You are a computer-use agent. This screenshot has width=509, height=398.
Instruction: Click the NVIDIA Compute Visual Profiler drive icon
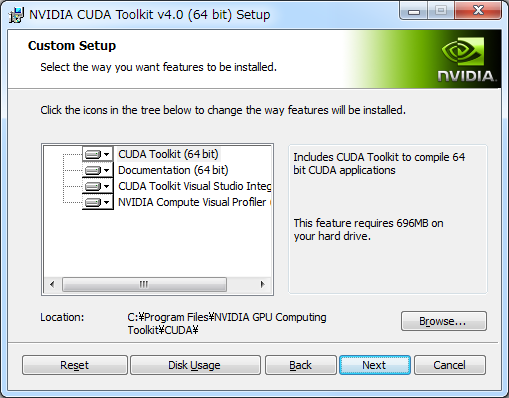(93, 202)
